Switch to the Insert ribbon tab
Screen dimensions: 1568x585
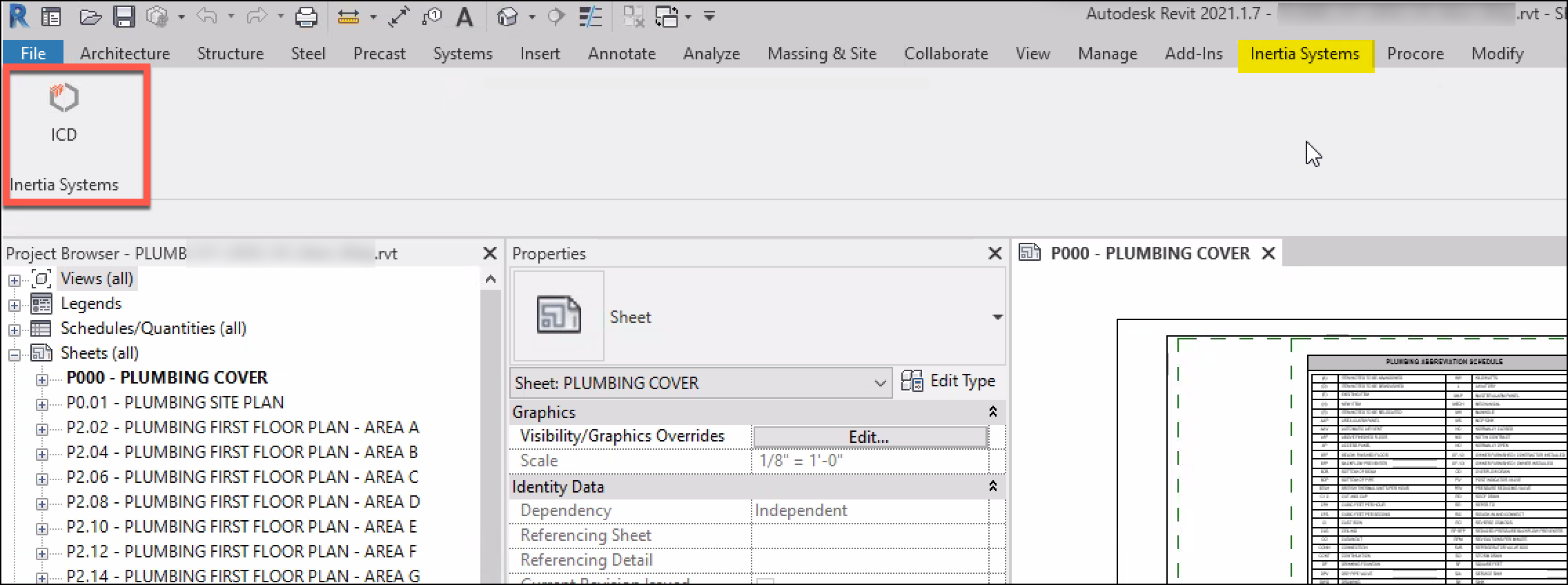[x=540, y=54]
